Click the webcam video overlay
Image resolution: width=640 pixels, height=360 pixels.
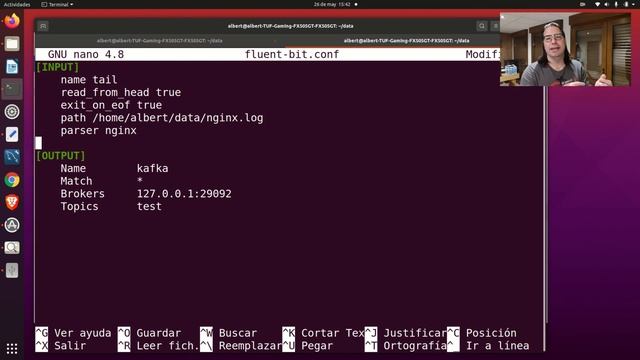coord(565,49)
